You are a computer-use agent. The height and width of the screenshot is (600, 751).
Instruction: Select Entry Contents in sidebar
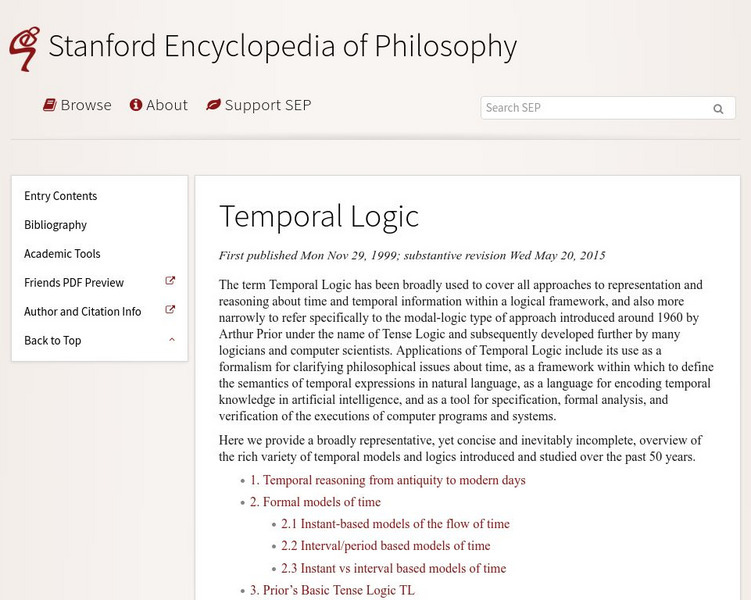(61, 196)
